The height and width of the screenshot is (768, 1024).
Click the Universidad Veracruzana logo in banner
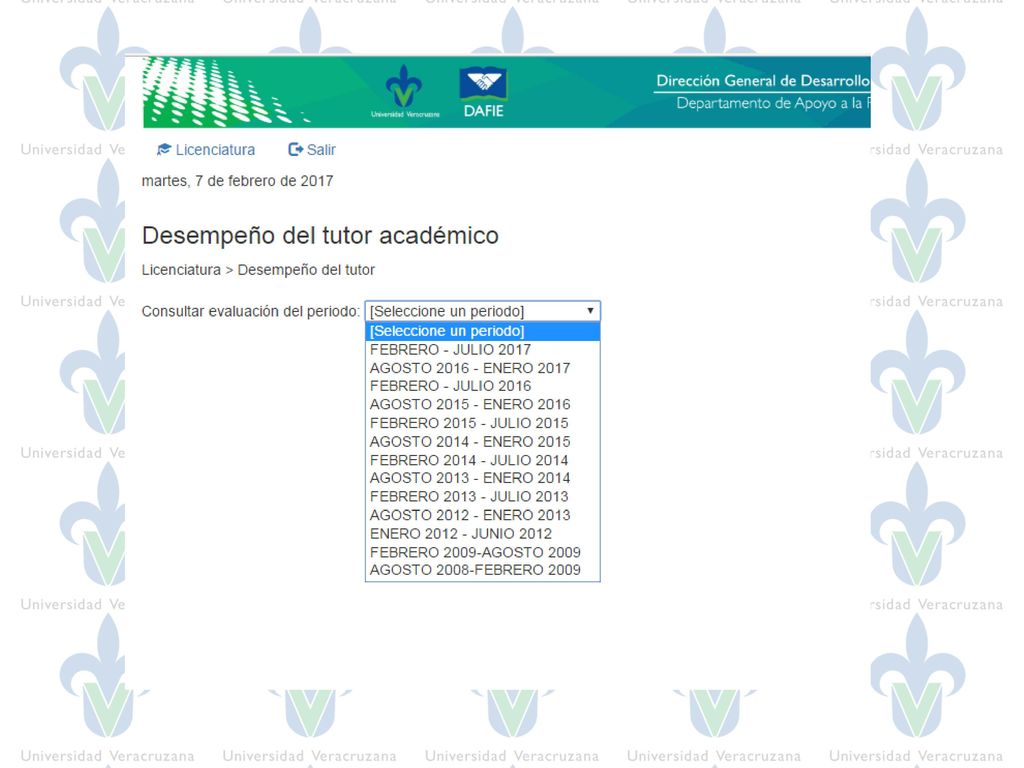(405, 91)
